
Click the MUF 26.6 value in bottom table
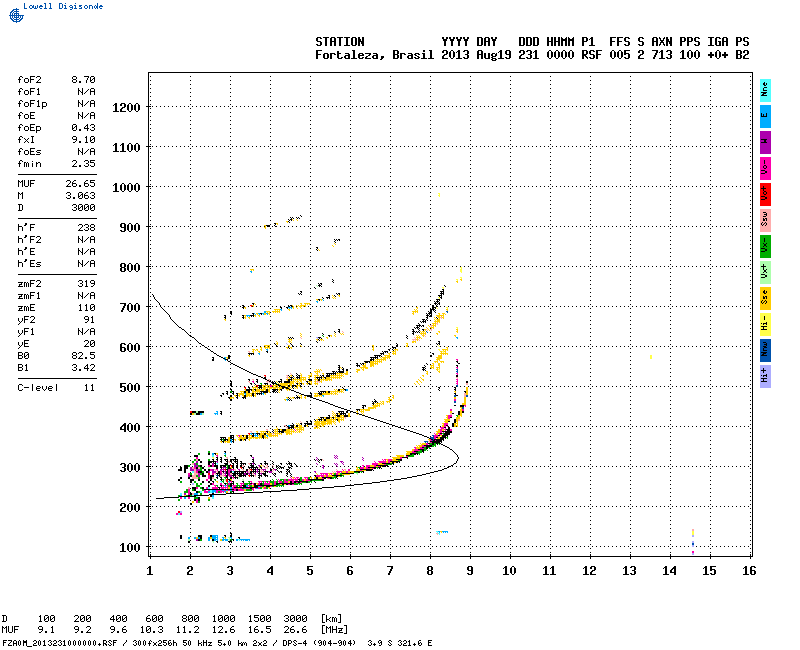coord(295,630)
